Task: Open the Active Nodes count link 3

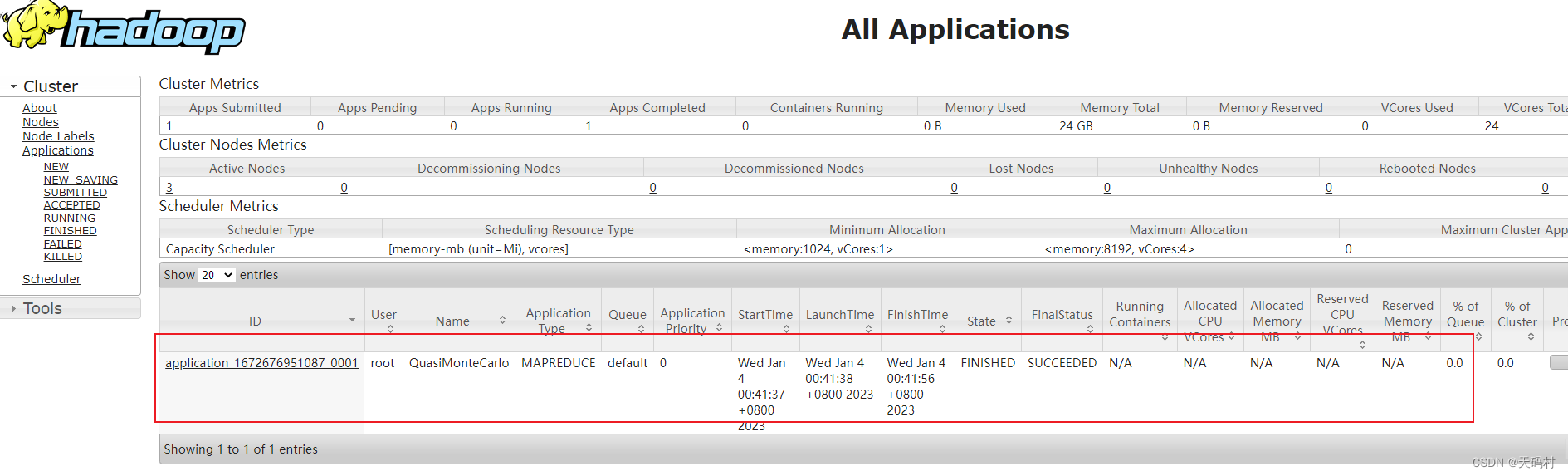Action: coord(169,188)
